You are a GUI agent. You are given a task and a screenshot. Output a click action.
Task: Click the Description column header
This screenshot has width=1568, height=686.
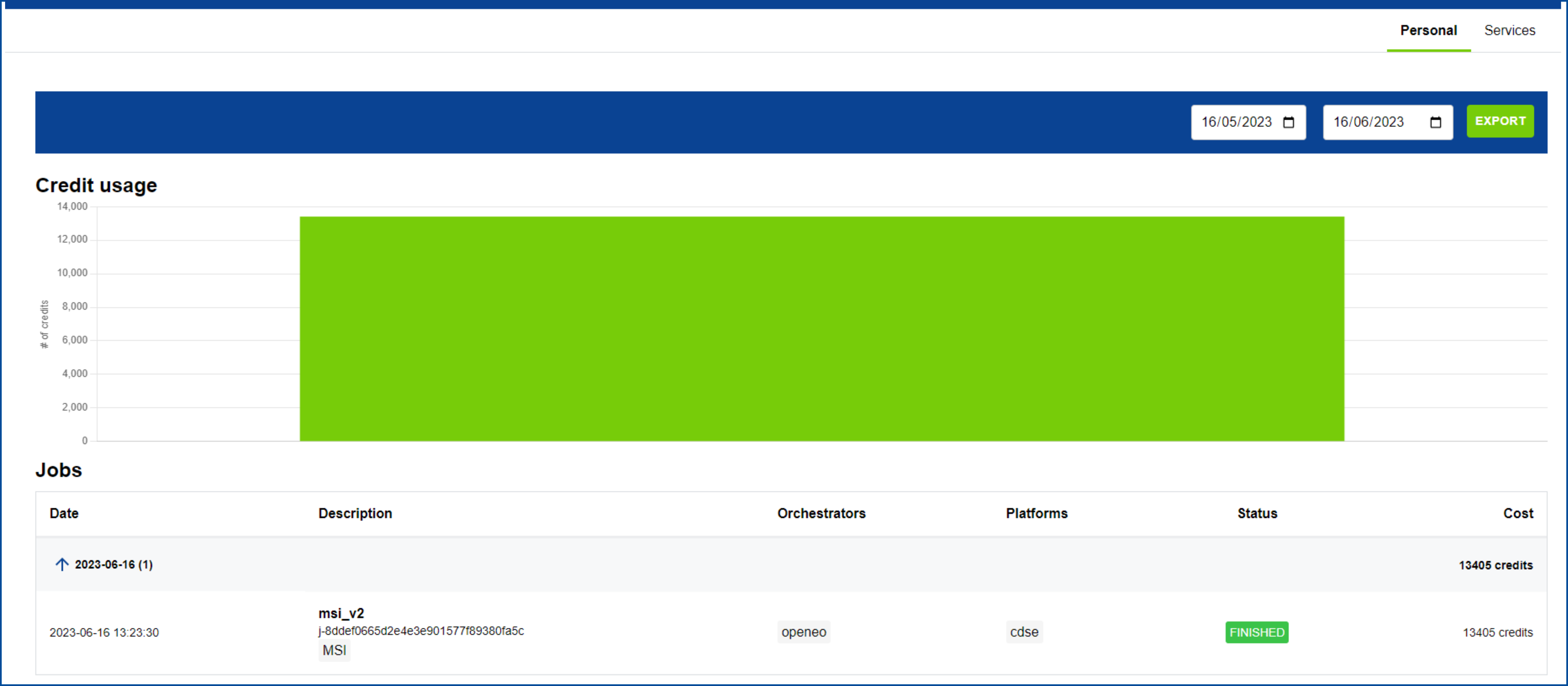(355, 513)
